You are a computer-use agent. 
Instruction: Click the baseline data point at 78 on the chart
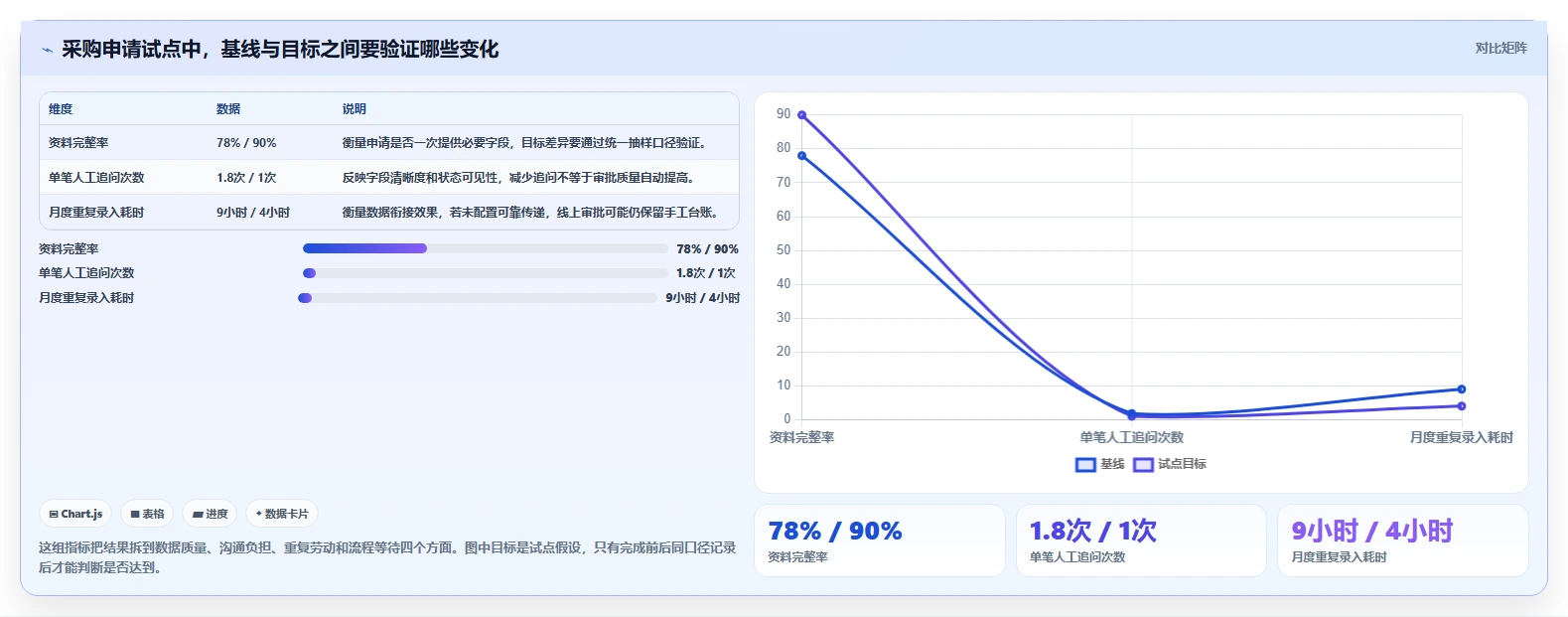click(802, 156)
